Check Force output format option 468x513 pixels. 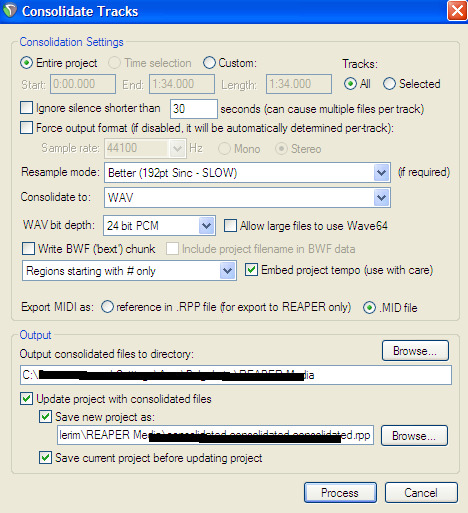tap(27, 128)
